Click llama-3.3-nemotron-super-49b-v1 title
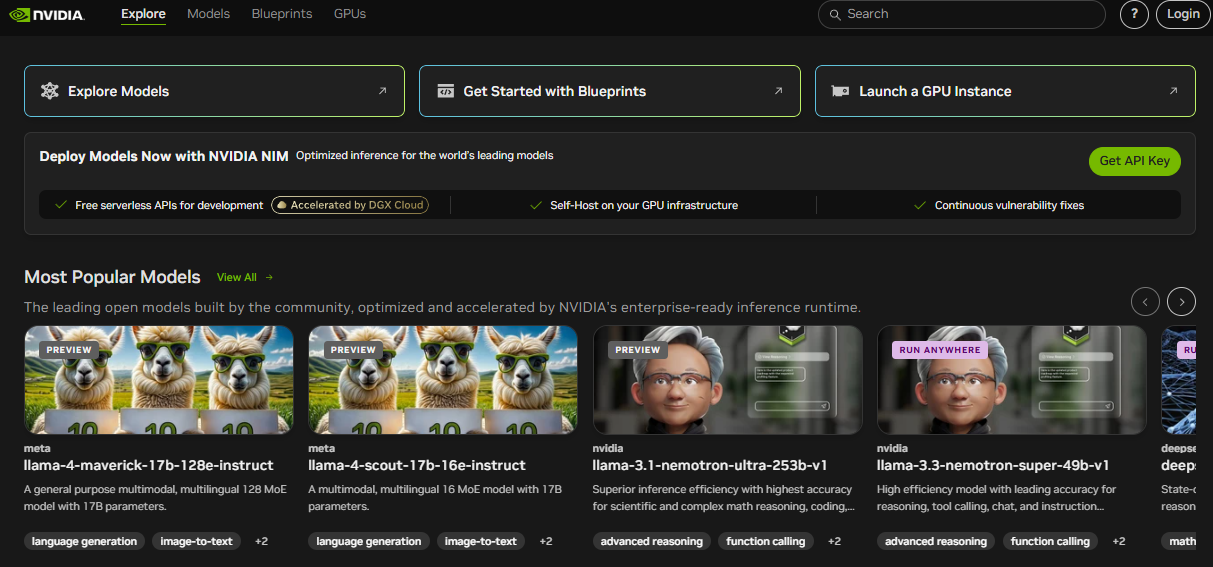The image size is (1213, 567). (x=993, y=466)
